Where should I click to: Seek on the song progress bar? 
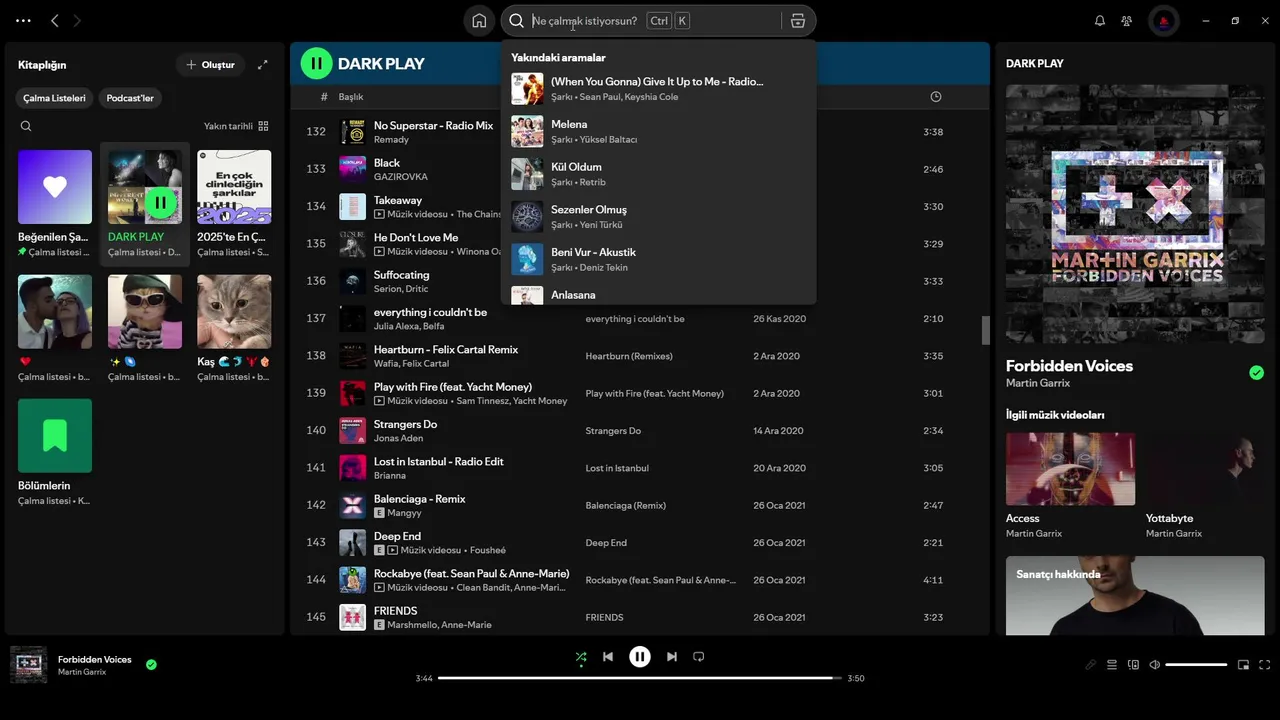[x=640, y=678]
